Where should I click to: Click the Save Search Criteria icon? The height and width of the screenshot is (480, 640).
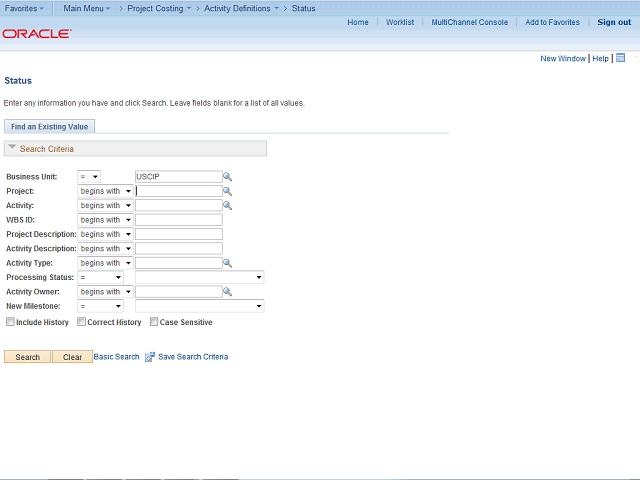pos(150,357)
